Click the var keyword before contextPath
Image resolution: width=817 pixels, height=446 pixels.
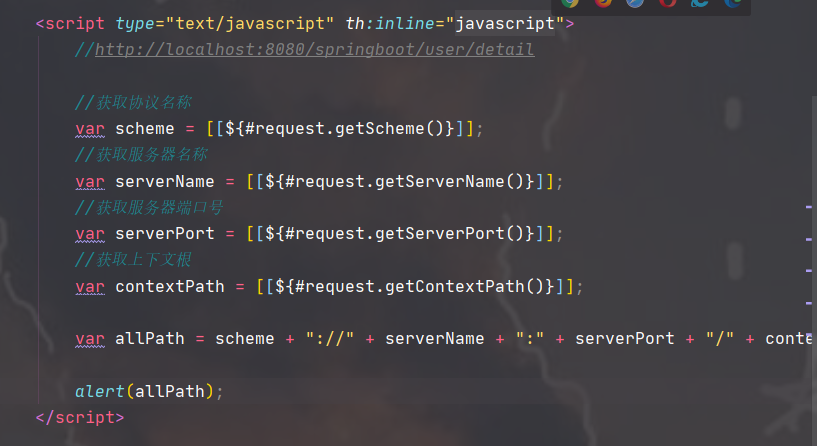pos(90,287)
